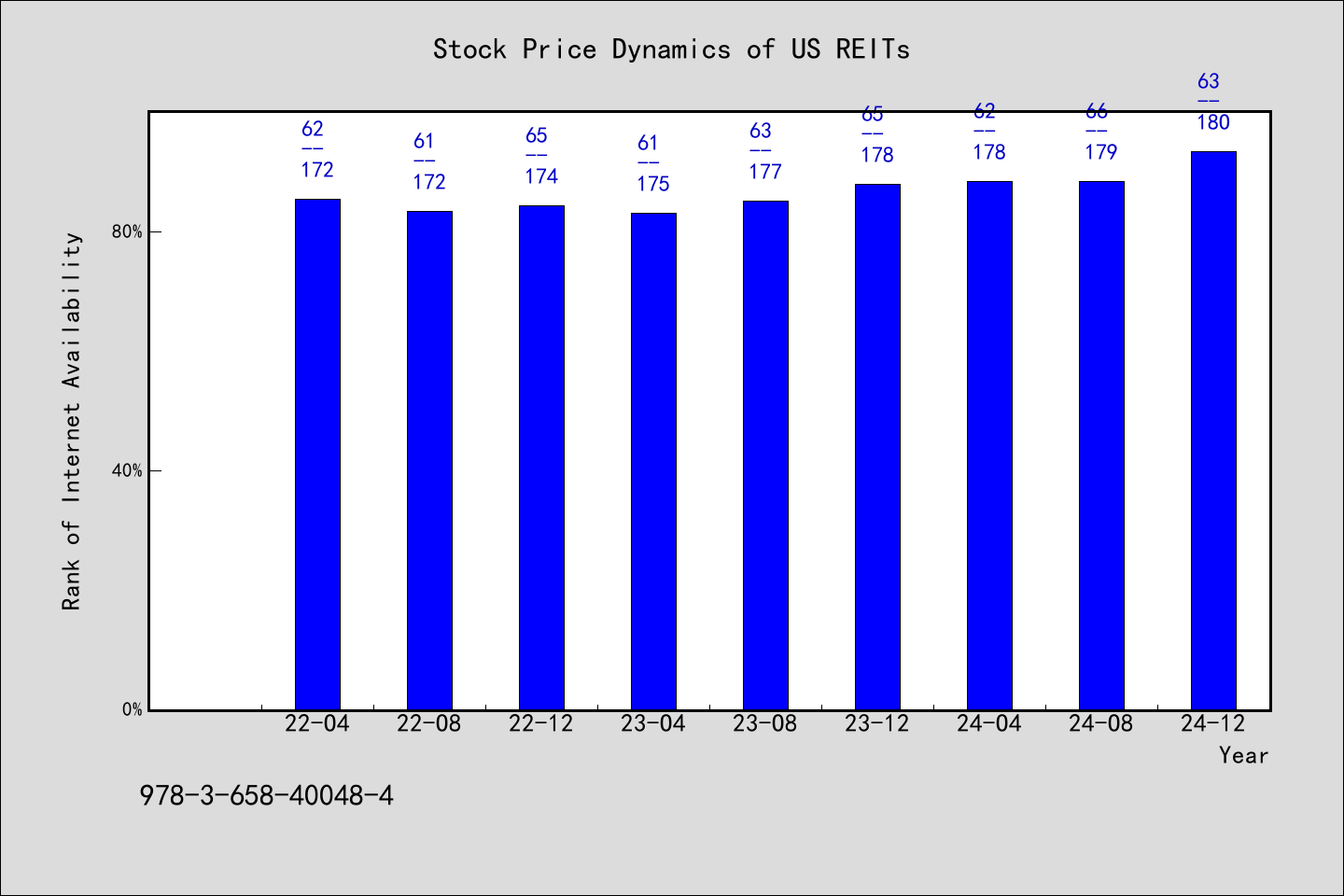Click the x-axis tick label '22-04'
1344x896 pixels.
pyautogui.click(x=317, y=723)
